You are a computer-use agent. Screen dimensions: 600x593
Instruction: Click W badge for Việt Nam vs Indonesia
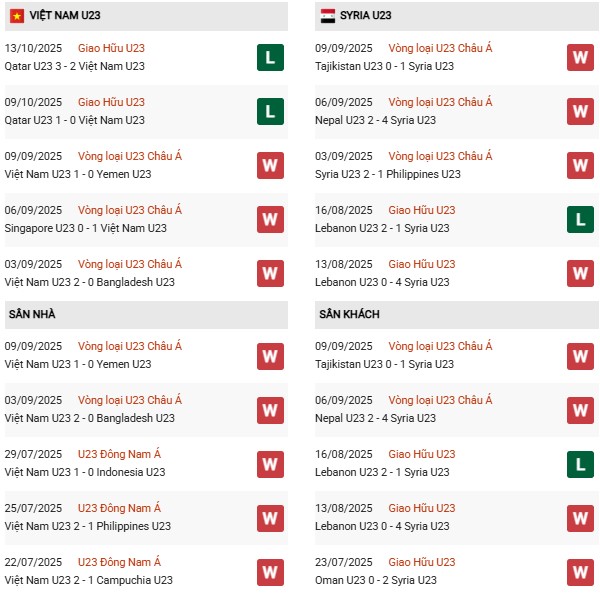269,463
